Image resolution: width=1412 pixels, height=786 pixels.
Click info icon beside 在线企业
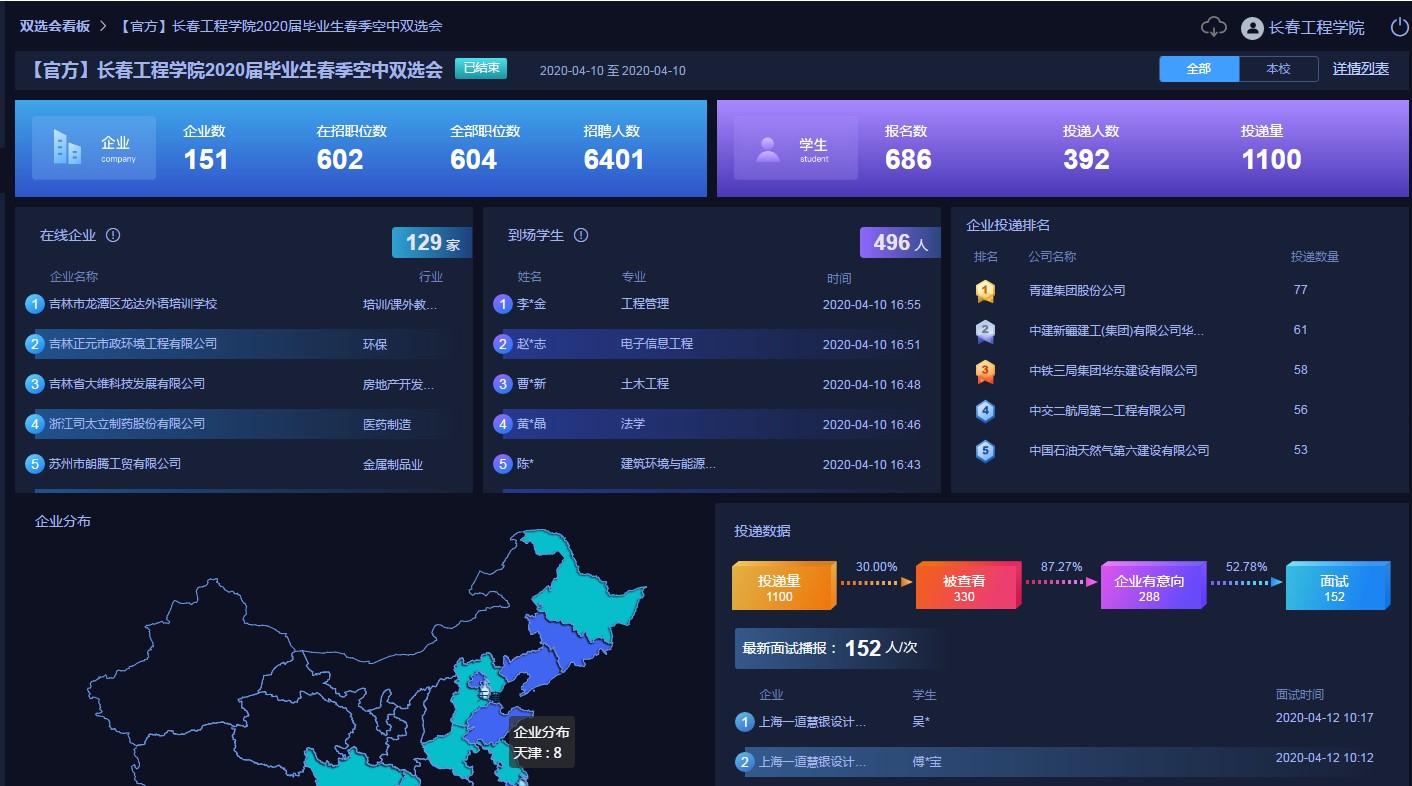(x=113, y=235)
